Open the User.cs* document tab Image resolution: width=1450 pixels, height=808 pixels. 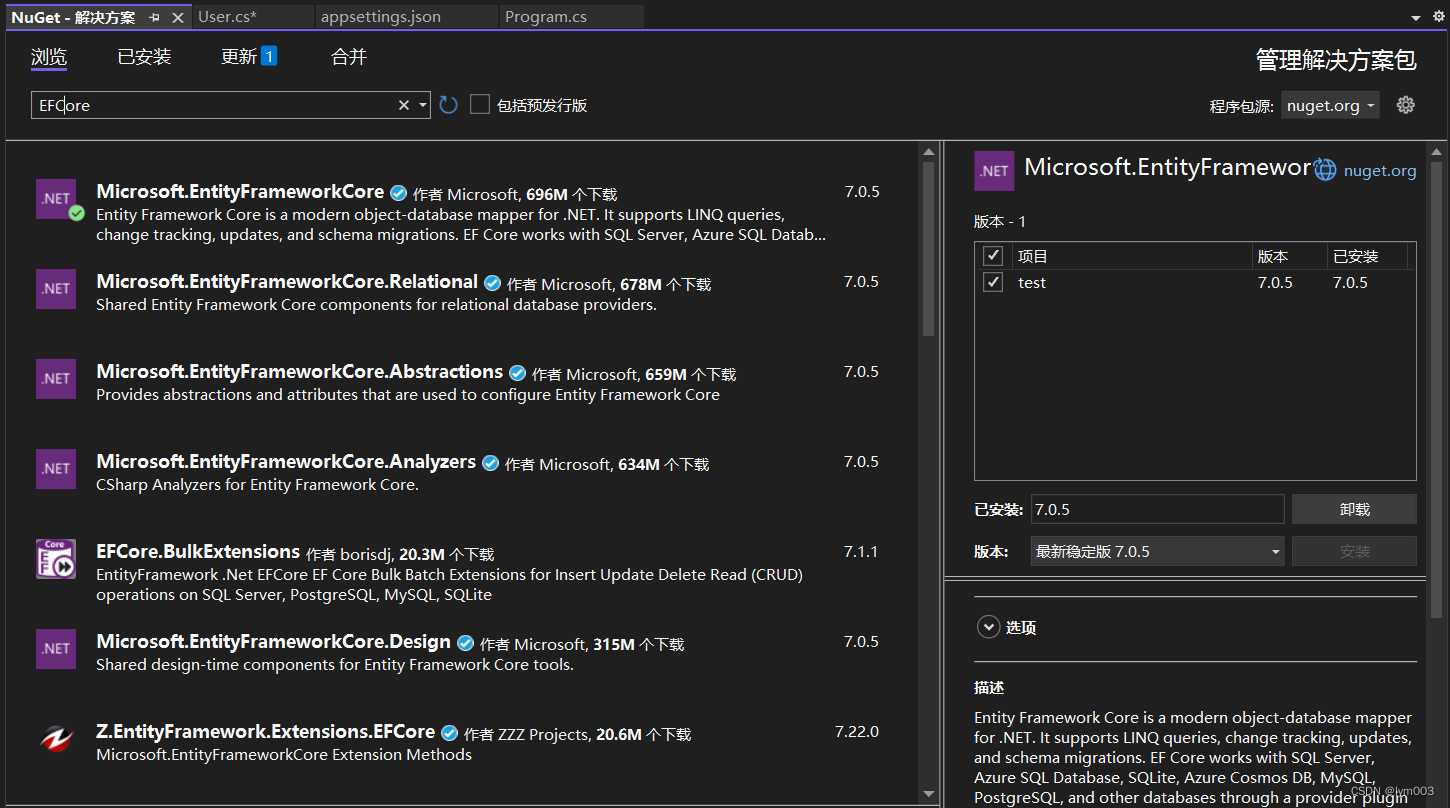click(251, 17)
